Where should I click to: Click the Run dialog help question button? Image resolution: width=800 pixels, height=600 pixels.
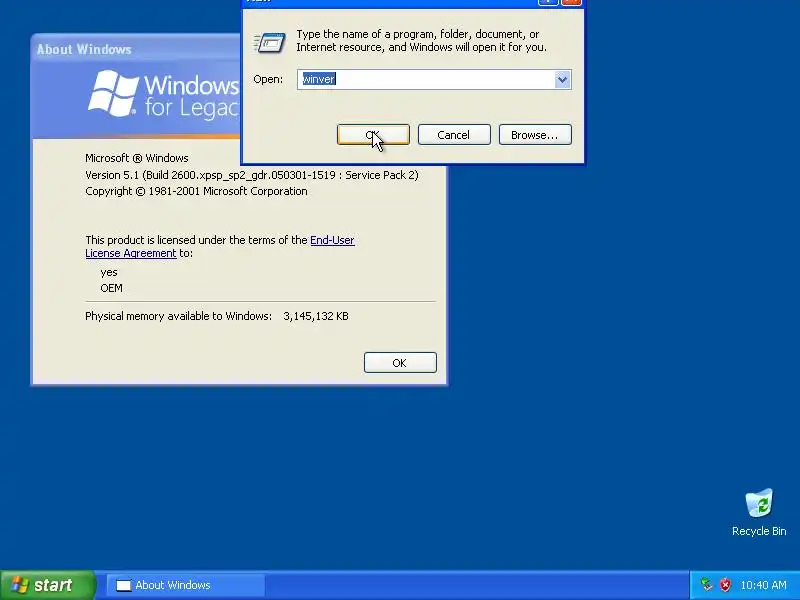(x=548, y=2)
